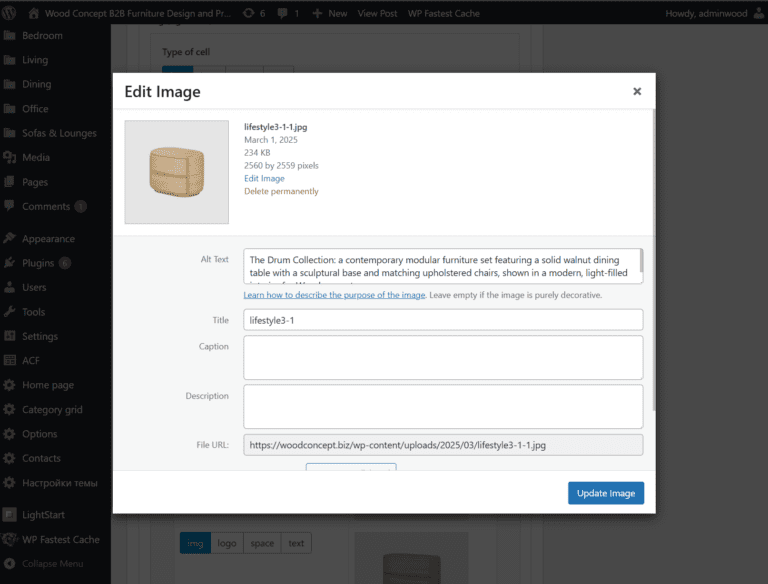Select the space cell type
The height and width of the screenshot is (584, 768).
pyautogui.click(x=262, y=543)
